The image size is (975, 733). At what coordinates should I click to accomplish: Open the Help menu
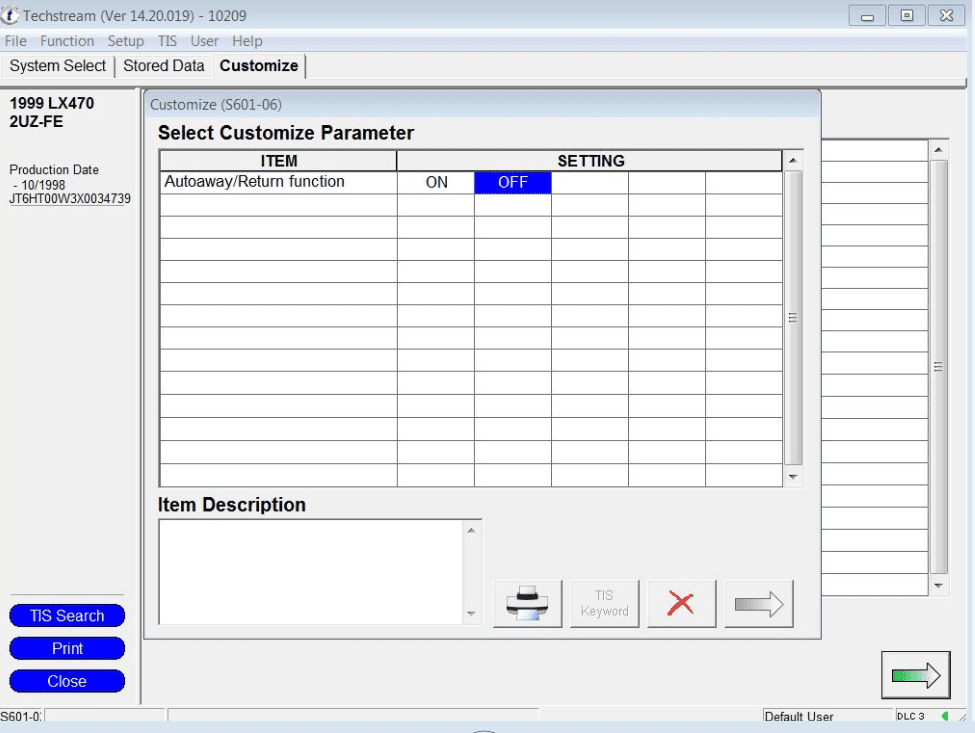(x=247, y=41)
